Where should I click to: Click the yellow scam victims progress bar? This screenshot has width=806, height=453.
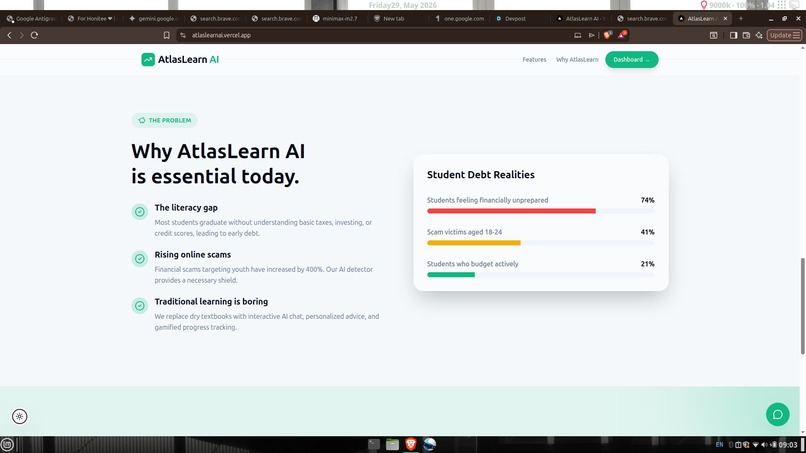(473, 243)
